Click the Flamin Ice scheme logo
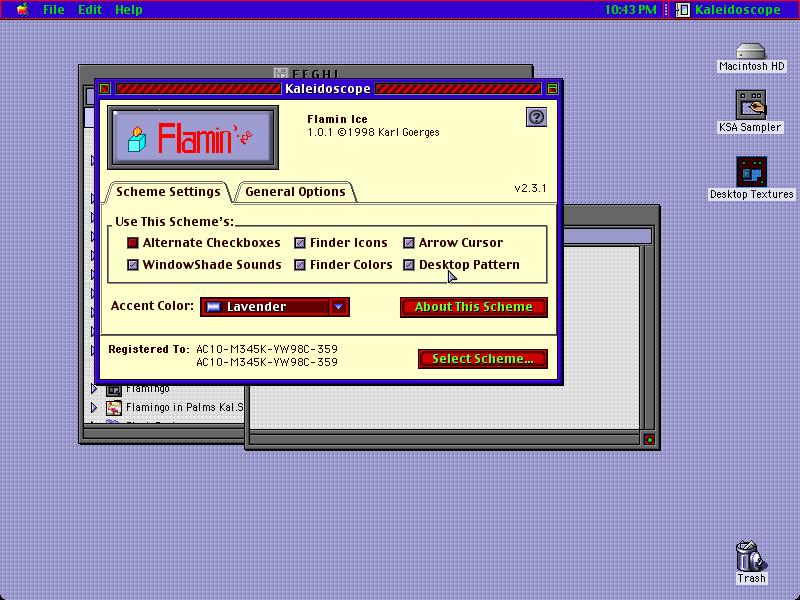The image size is (800, 600). 193,138
